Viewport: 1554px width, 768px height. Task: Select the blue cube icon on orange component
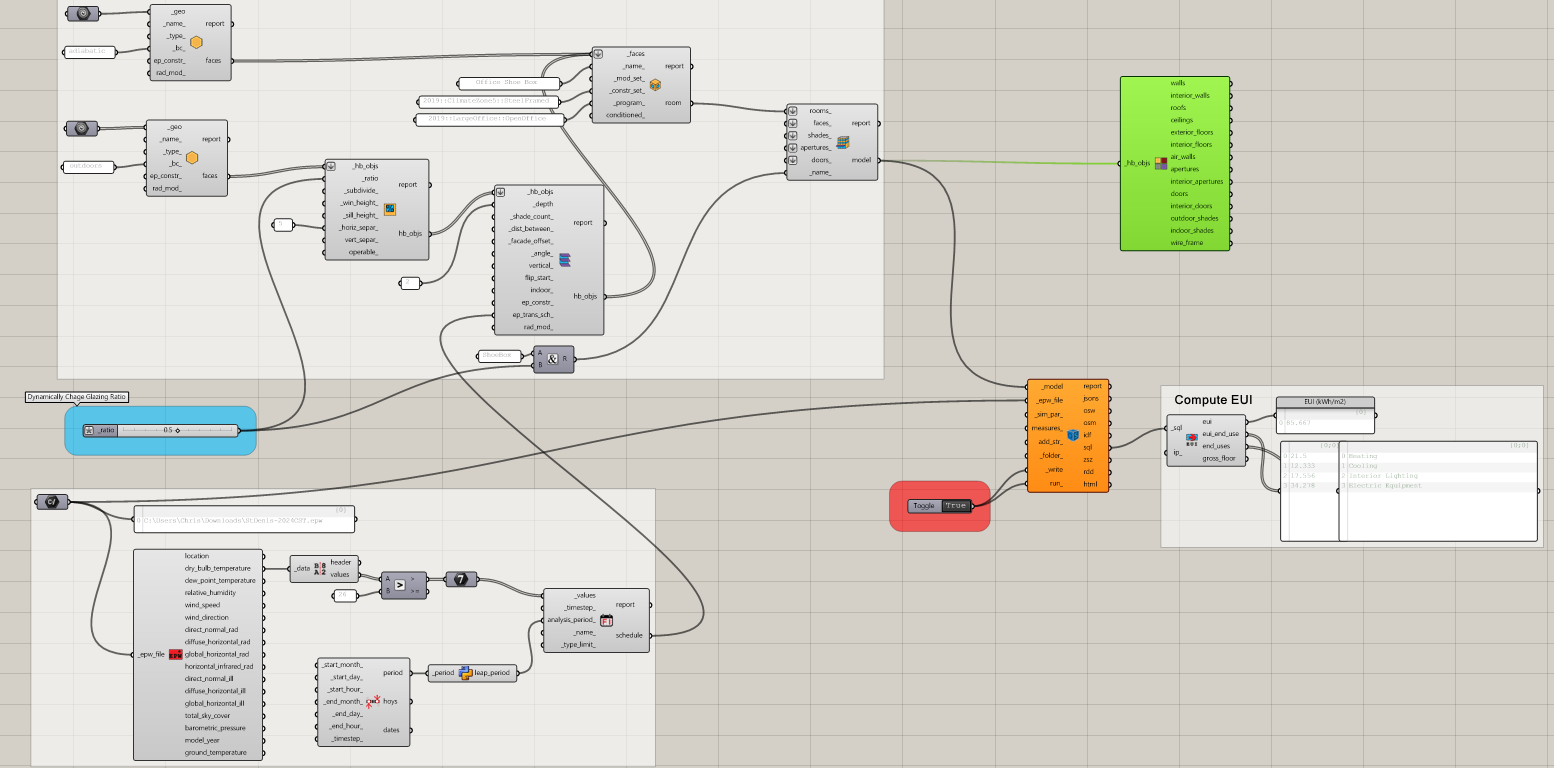coord(1073,435)
